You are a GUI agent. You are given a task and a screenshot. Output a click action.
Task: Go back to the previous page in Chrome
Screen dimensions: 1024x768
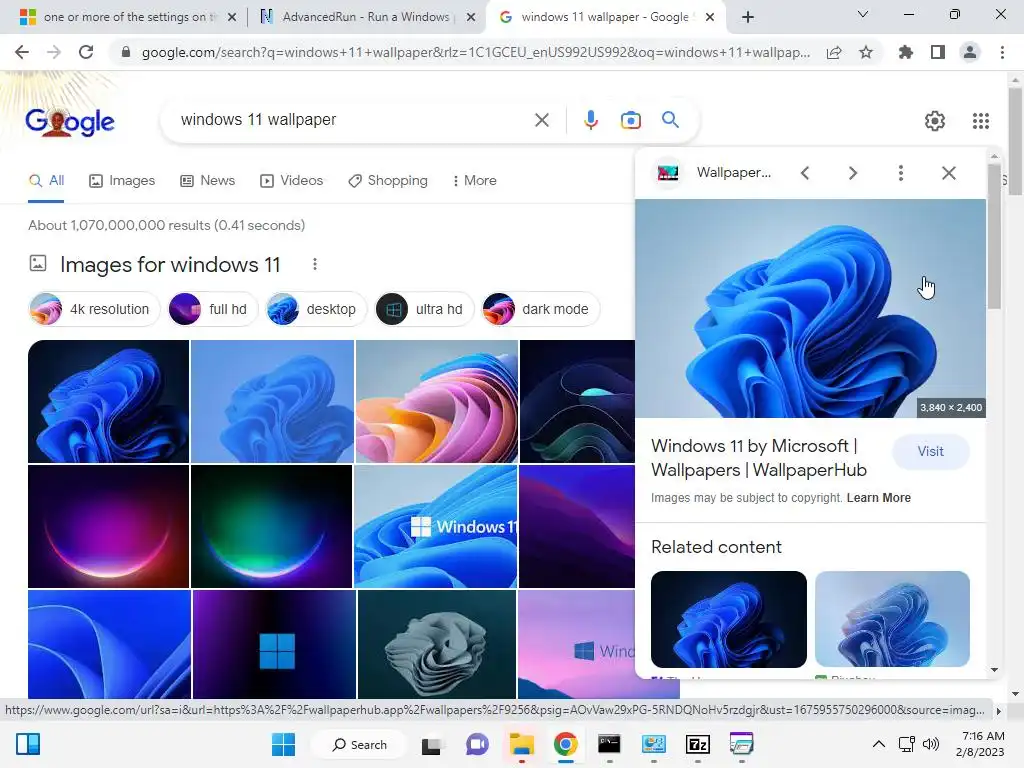point(22,52)
